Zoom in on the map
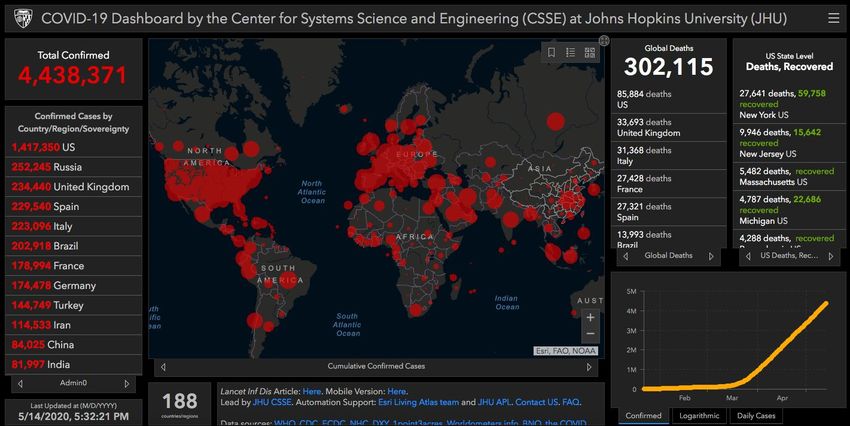 tap(590, 318)
